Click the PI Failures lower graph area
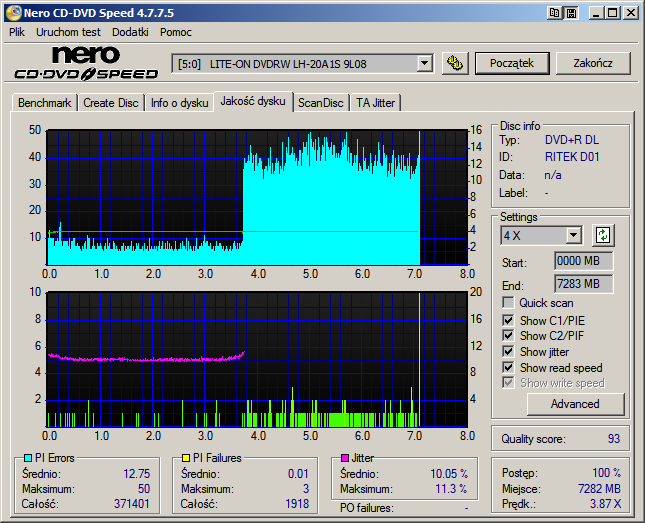The image size is (645, 523). click(257, 360)
